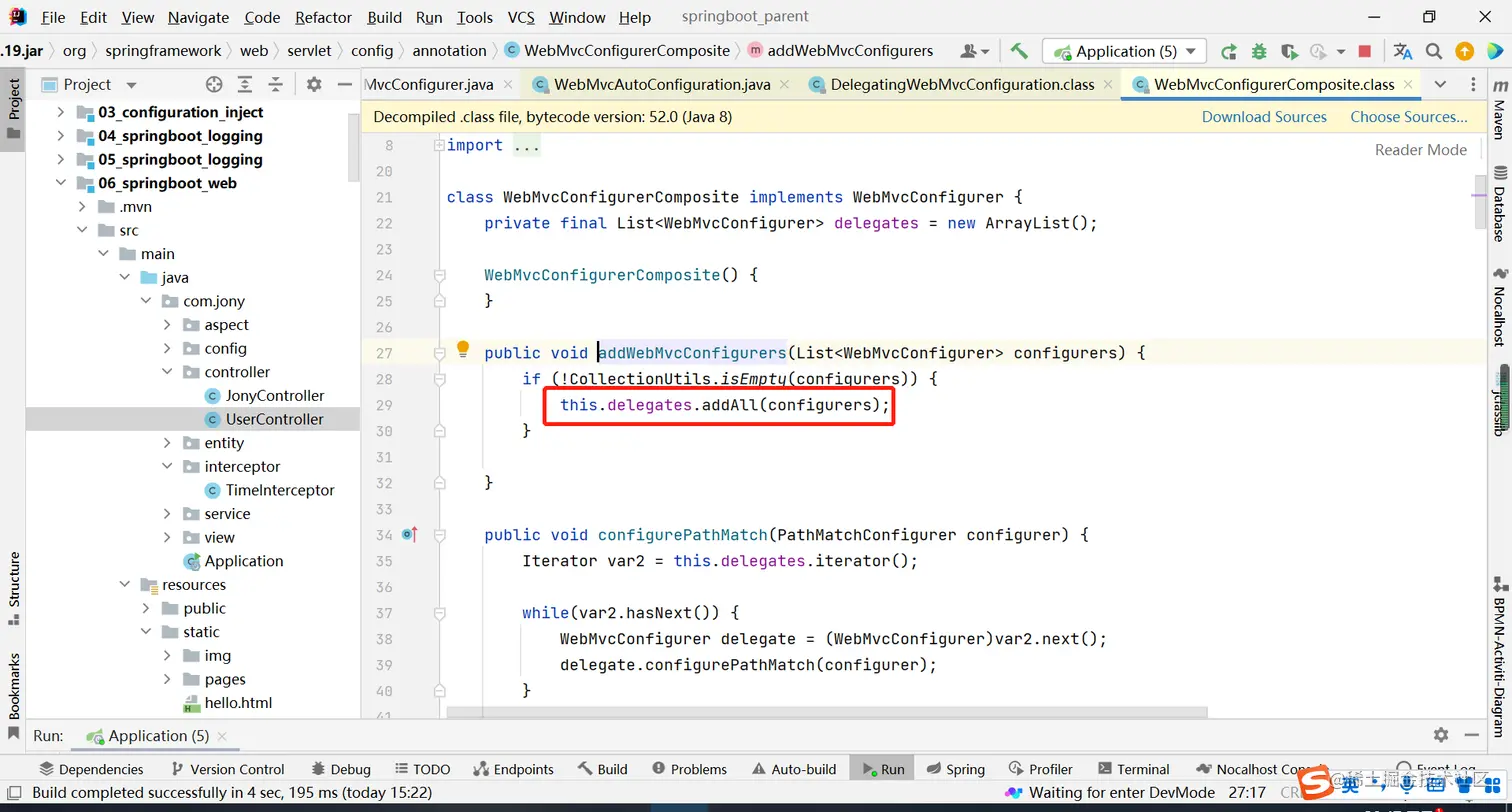Viewport: 1512px width, 812px height.
Task: Open Search Everywhere via the magnifier icon
Action: (1434, 51)
